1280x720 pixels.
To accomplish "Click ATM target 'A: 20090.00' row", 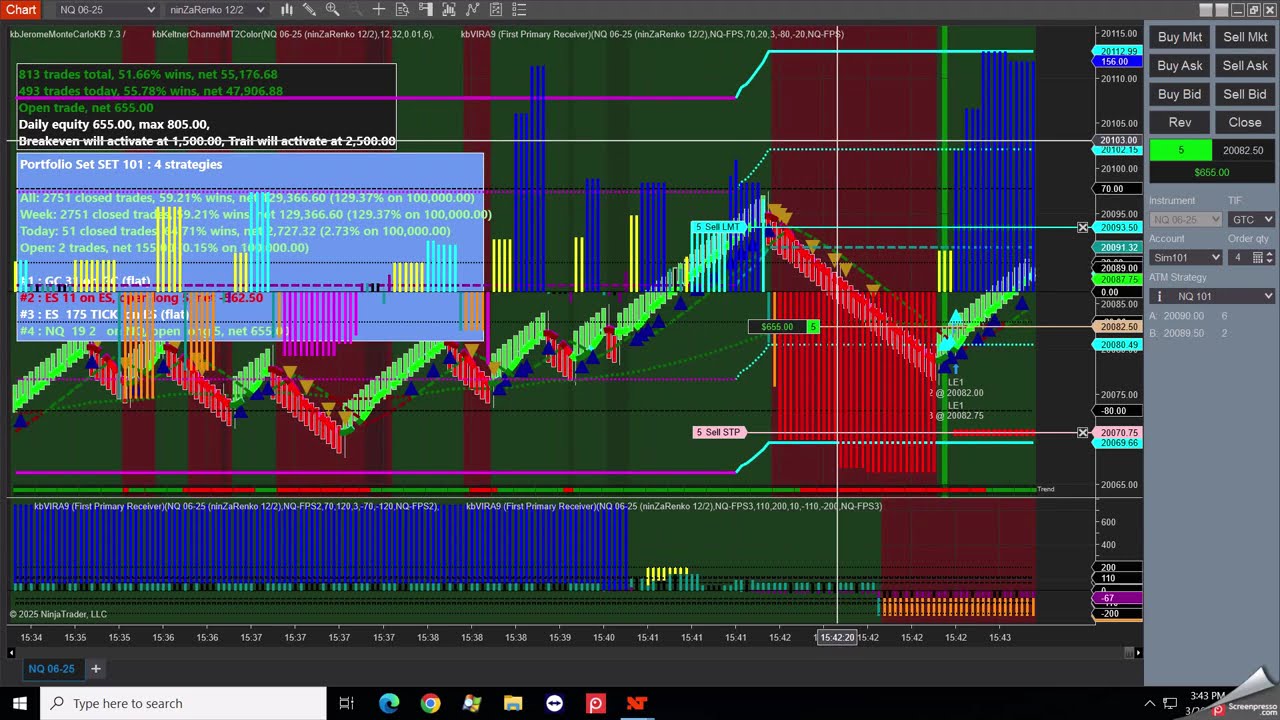I will point(1189,316).
